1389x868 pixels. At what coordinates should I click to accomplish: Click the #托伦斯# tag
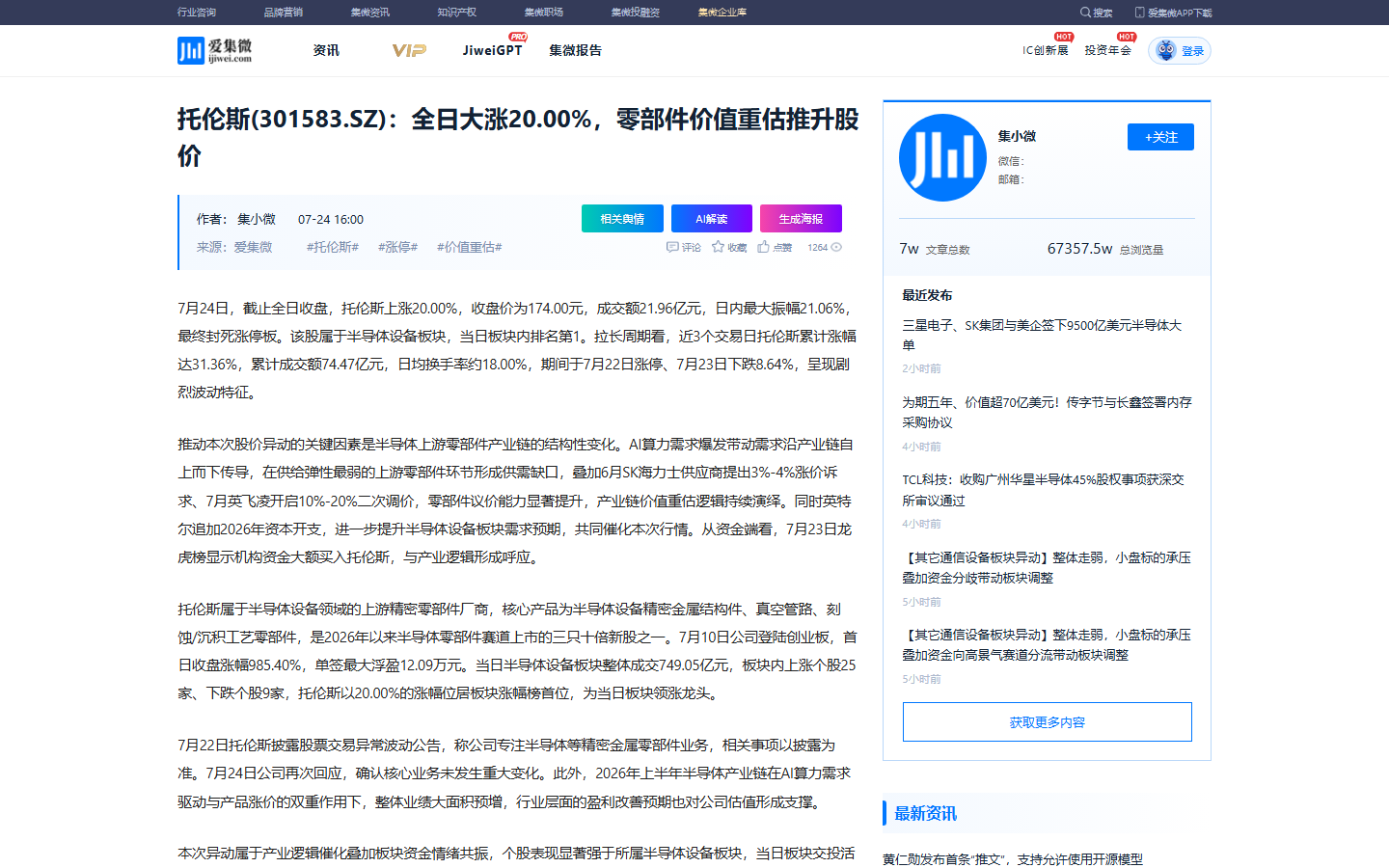(x=333, y=247)
